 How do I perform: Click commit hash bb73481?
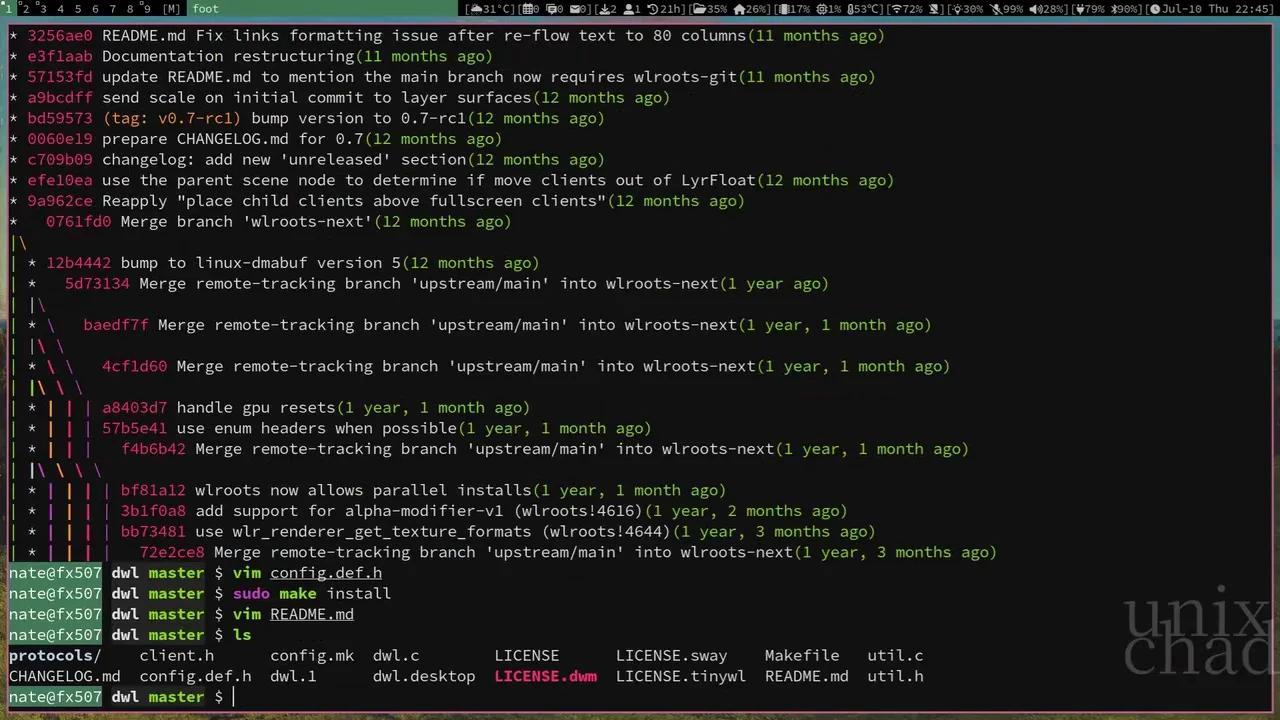(153, 532)
